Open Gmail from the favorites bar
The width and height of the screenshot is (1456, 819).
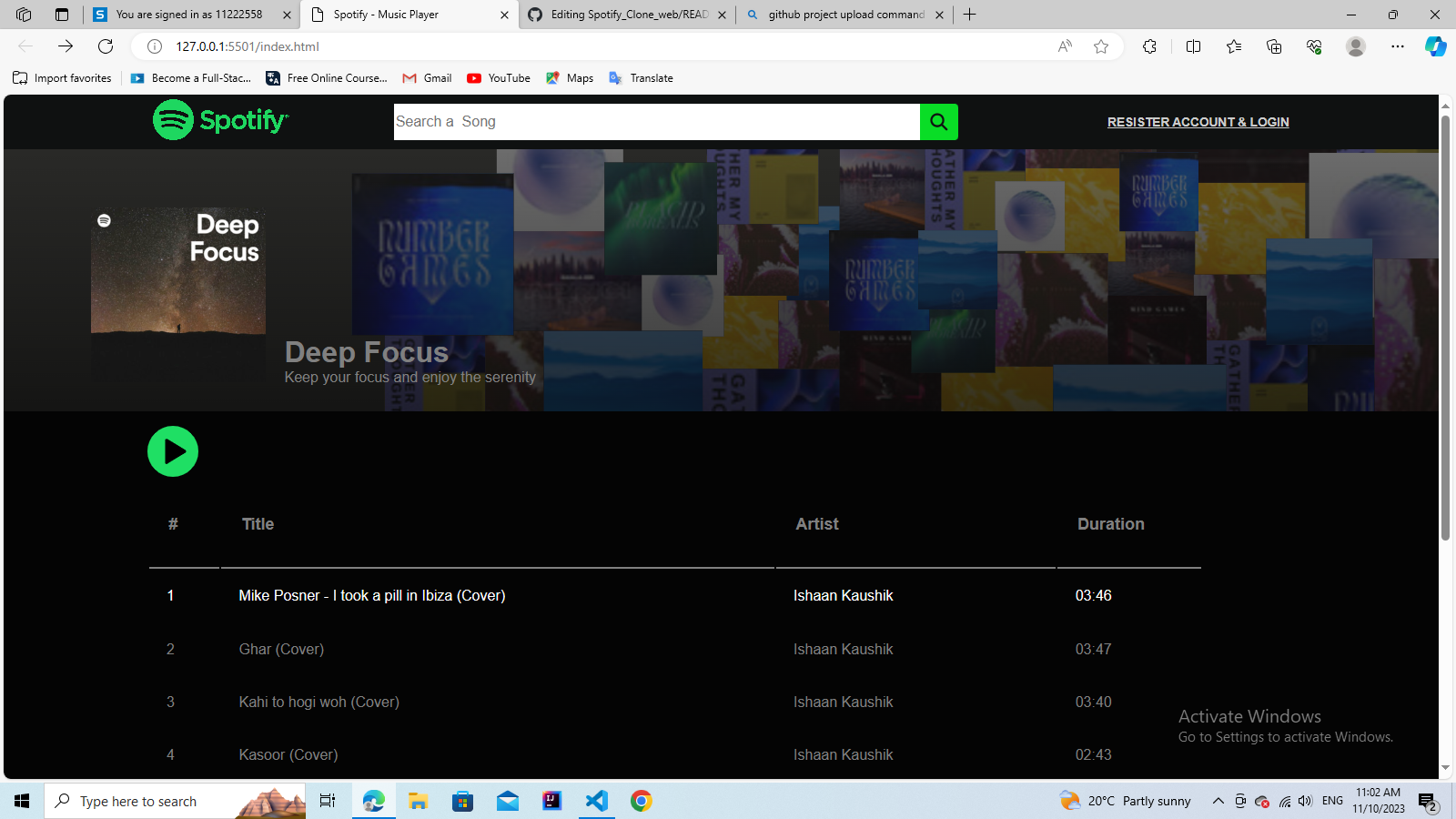[426, 78]
